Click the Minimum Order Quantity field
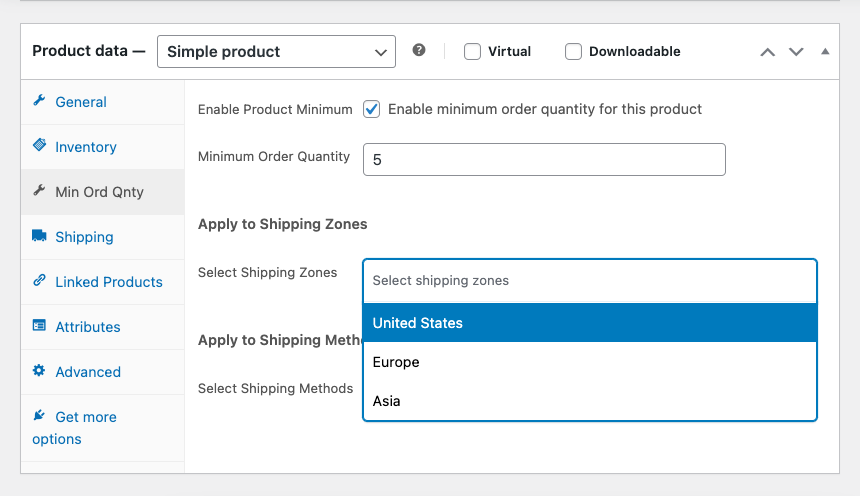860x496 pixels. click(x=544, y=159)
